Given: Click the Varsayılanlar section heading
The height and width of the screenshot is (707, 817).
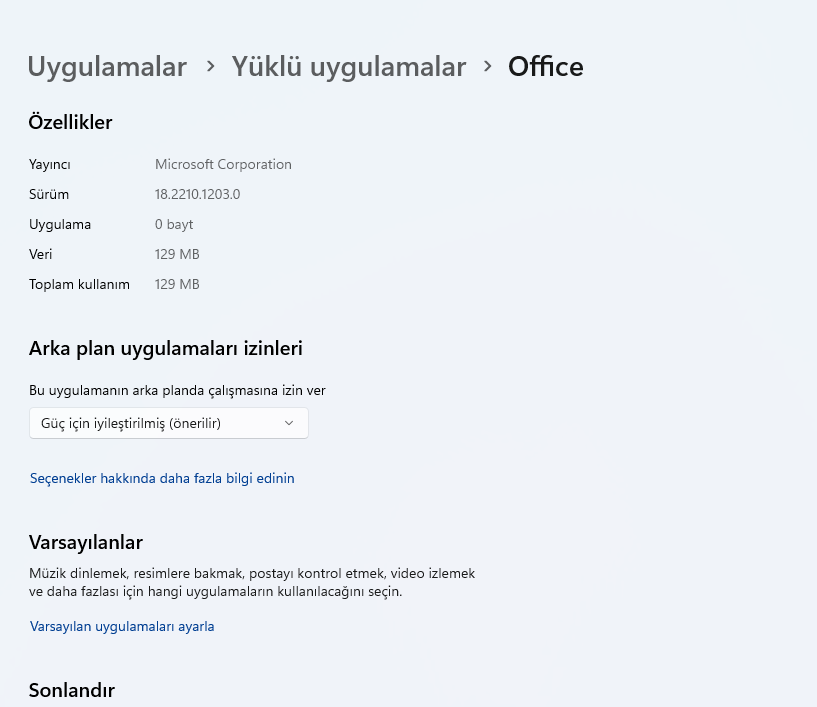Looking at the screenshot, I should [86, 543].
